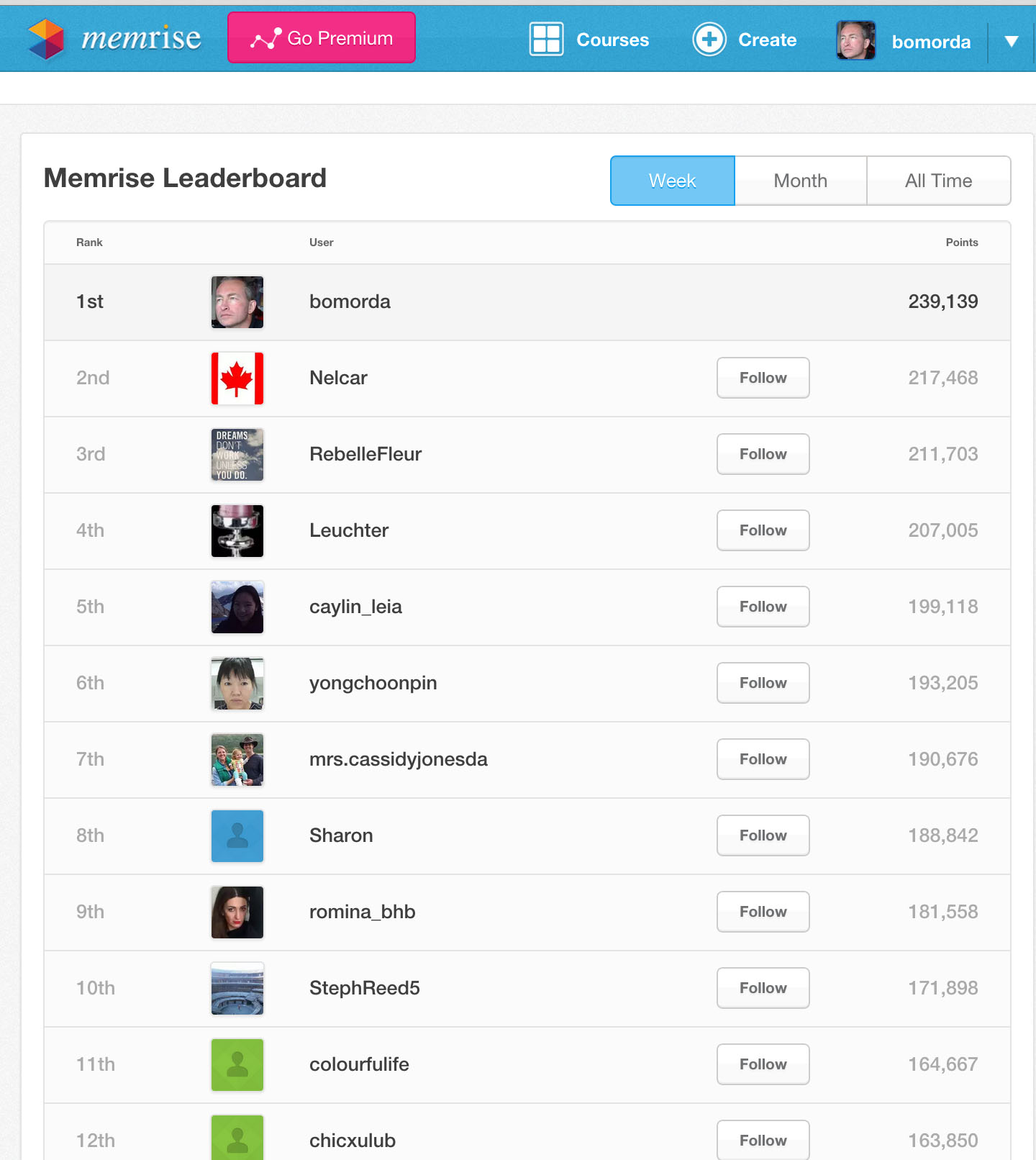Open yongchoonpin's username link
Viewport: 1036px width, 1160px height.
tap(373, 683)
